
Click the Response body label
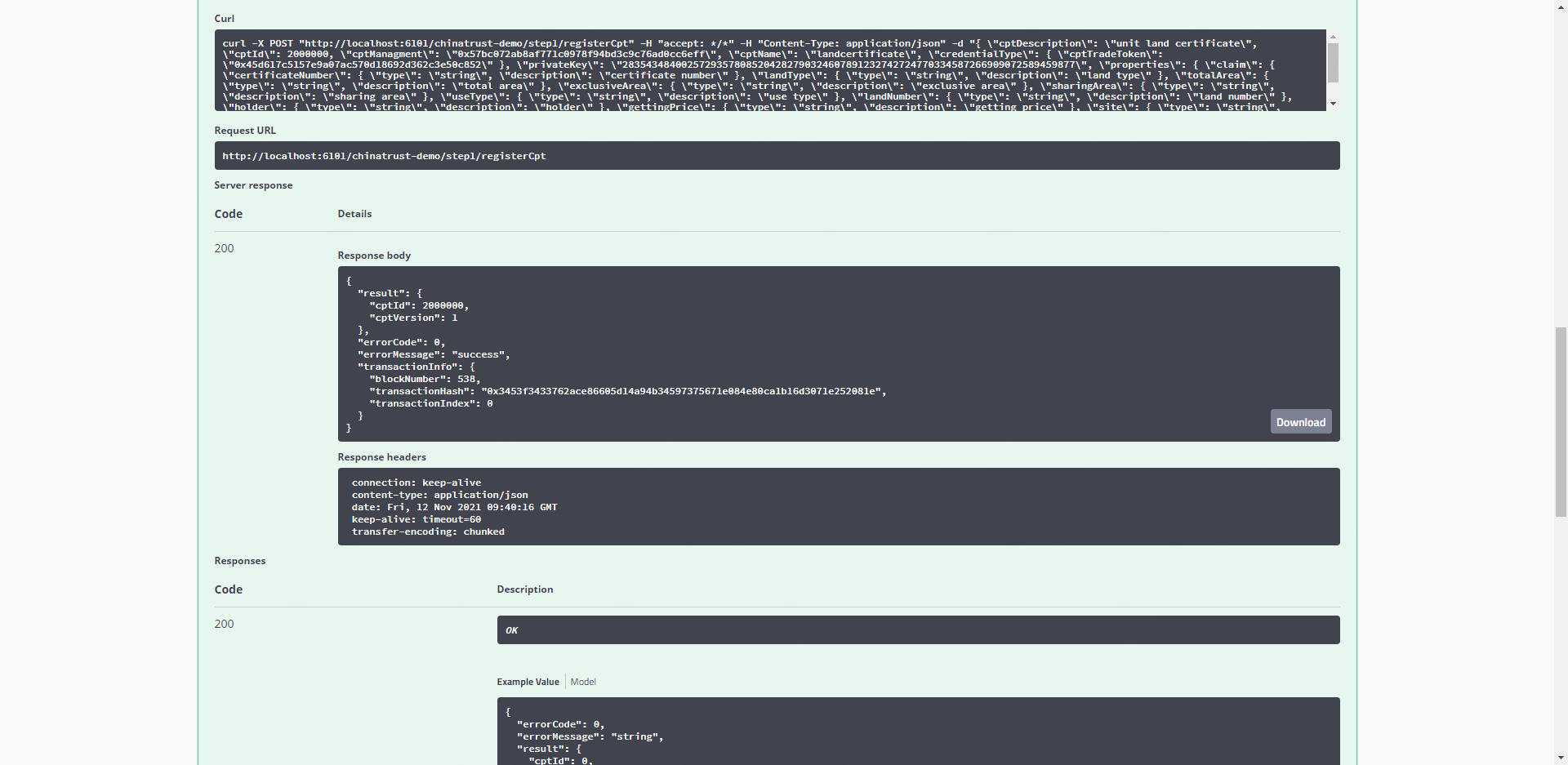click(x=374, y=256)
